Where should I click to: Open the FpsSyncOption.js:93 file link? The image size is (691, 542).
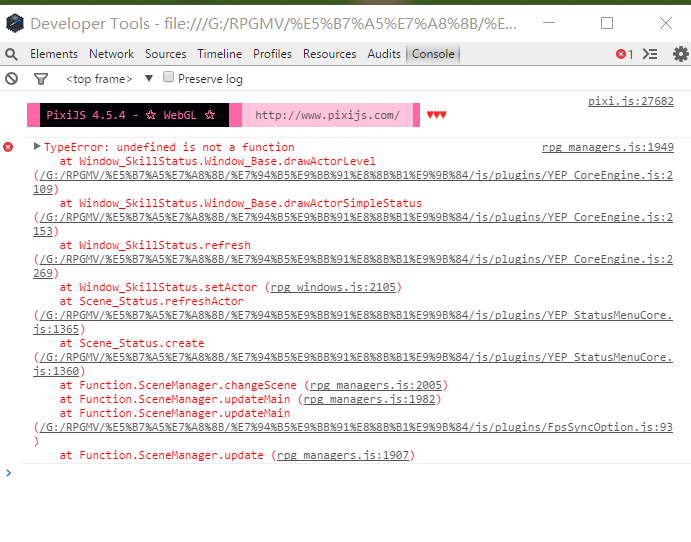pyautogui.click(x=356, y=427)
